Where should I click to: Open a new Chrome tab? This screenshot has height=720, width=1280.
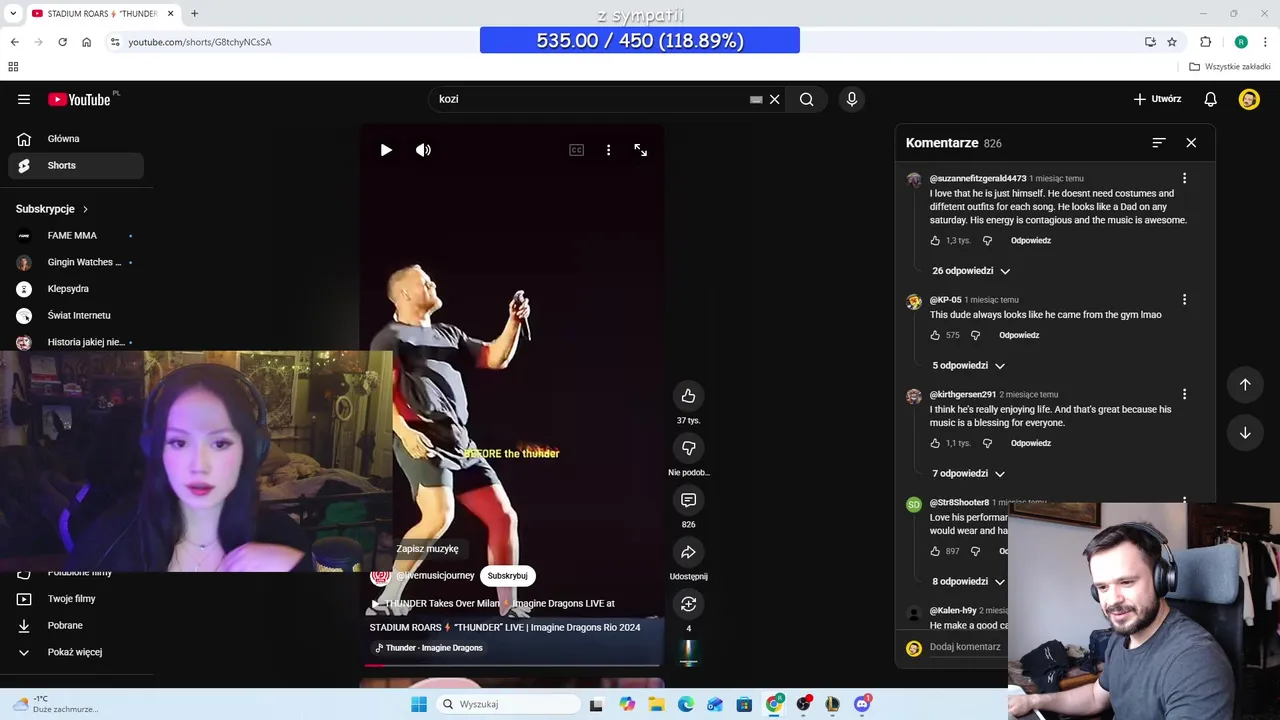tap(194, 13)
